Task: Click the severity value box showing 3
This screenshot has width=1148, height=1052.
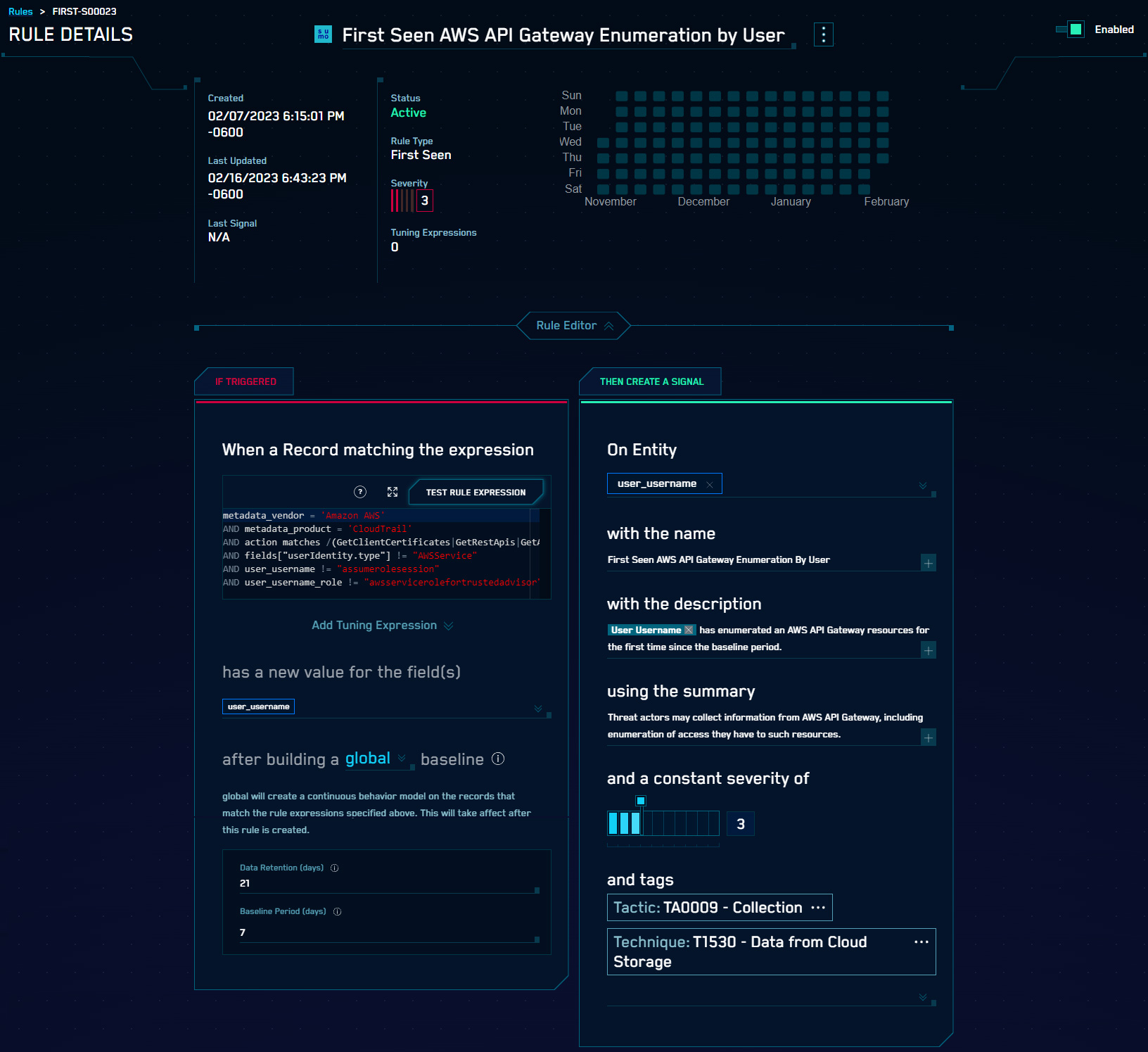Action: [x=740, y=824]
